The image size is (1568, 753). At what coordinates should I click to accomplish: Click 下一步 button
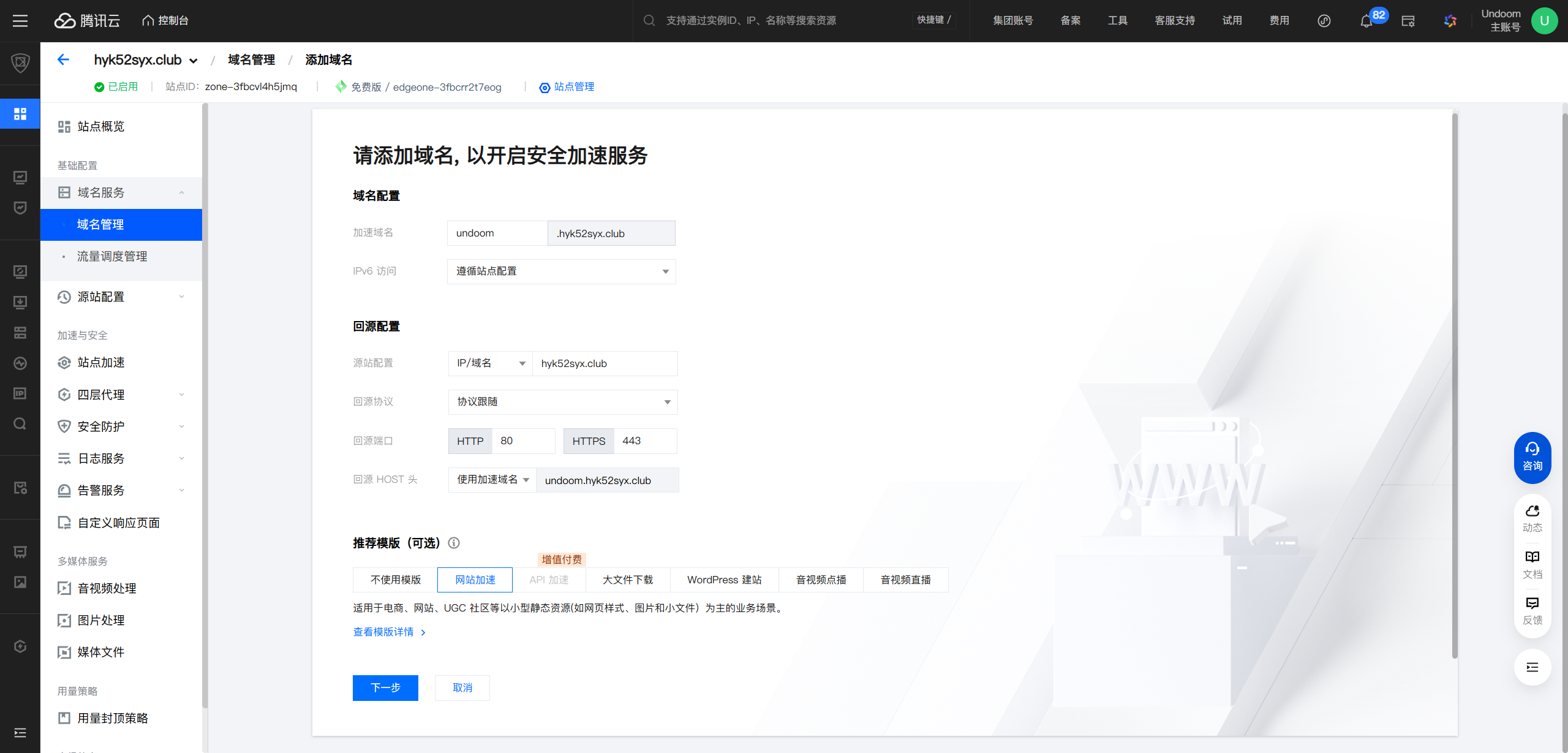385,687
